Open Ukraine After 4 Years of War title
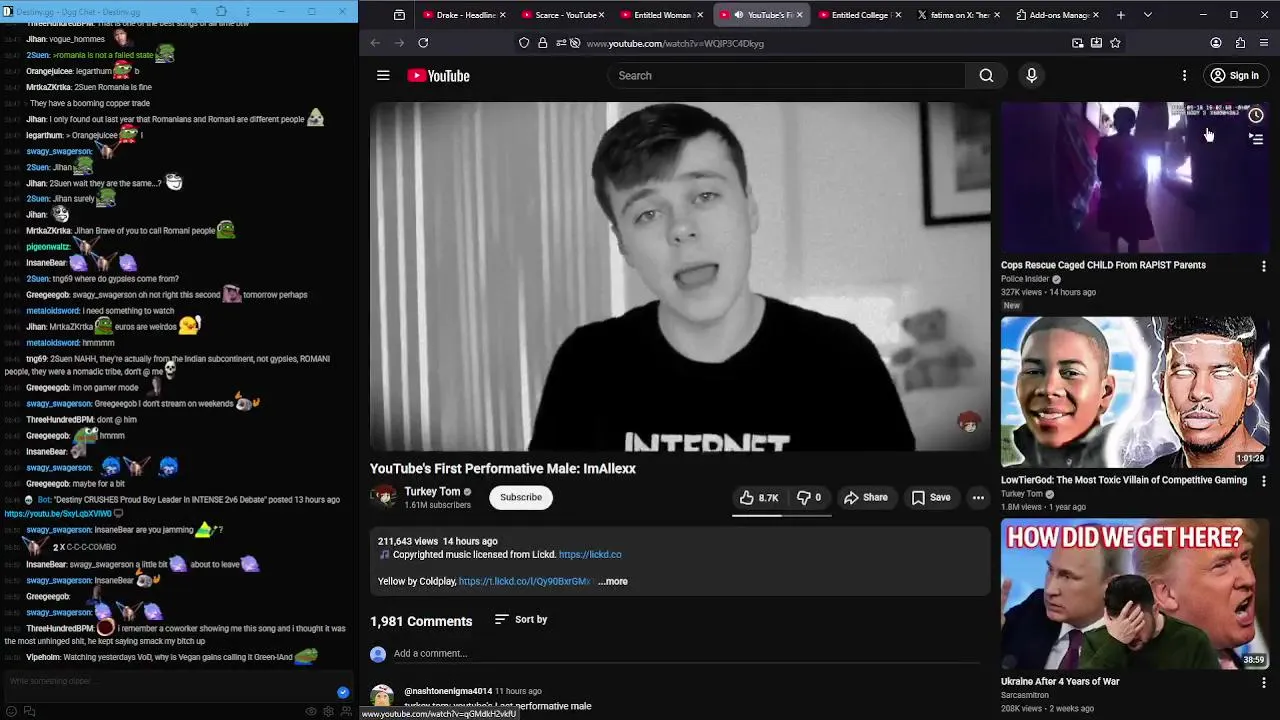This screenshot has width=1280, height=720. [1060, 682]
